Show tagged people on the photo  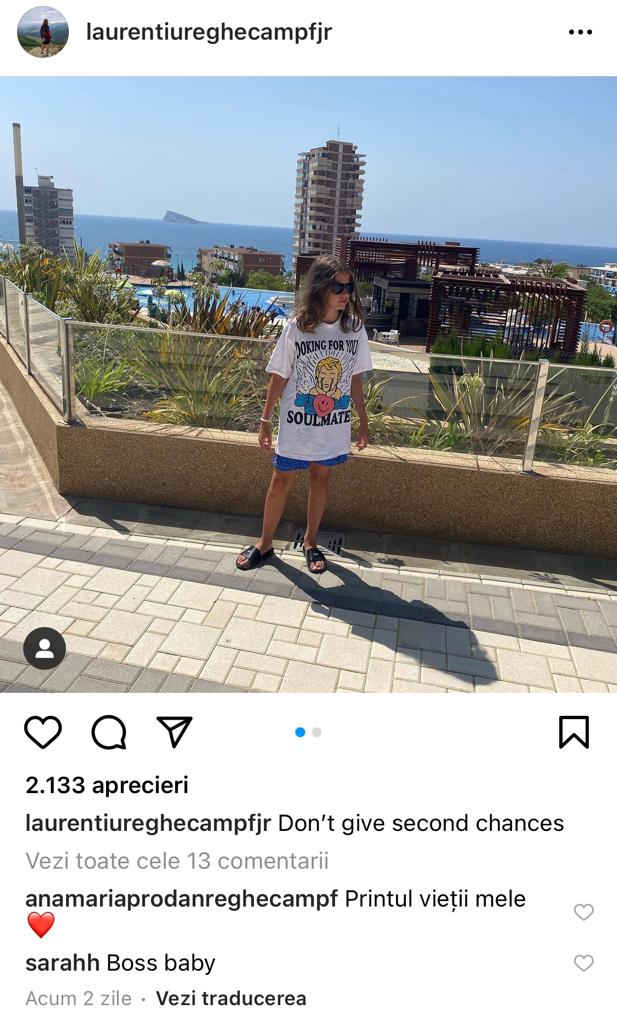point(44,648)
